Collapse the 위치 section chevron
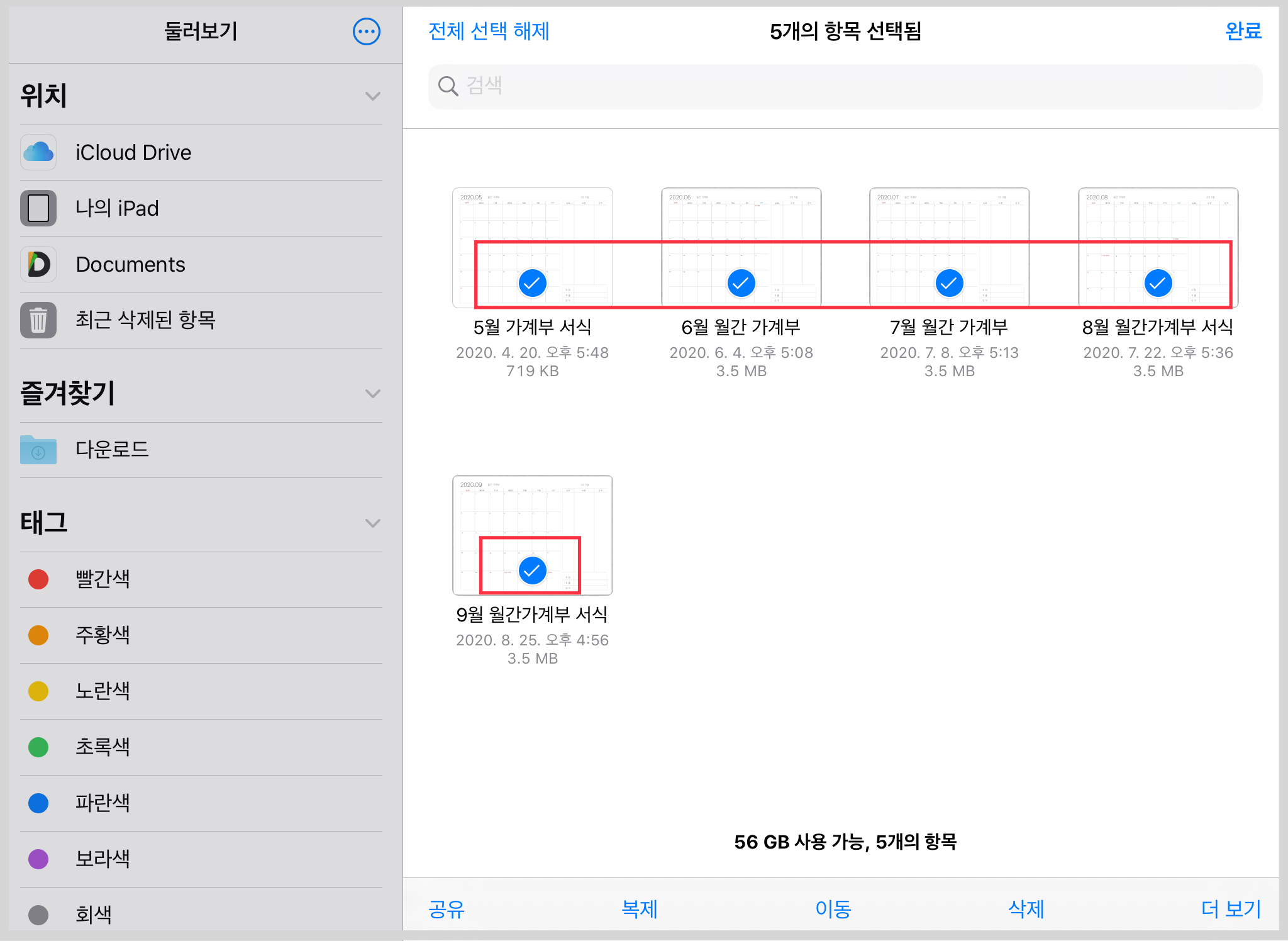Image resolution: width=1288 pixels, height=941 pixels. click(373, 96)
